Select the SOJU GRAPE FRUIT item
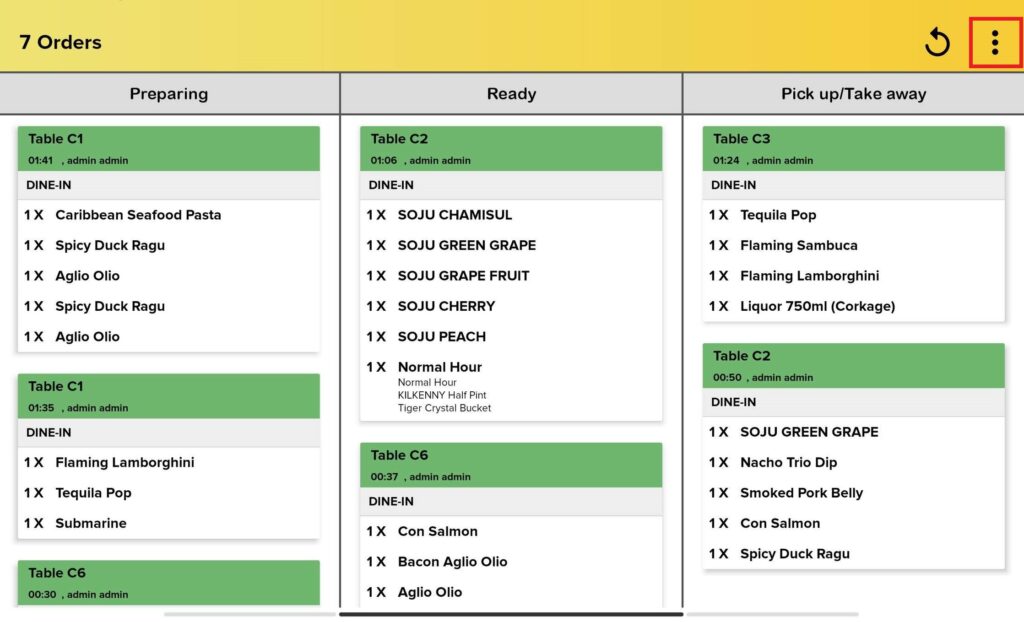This screenshot has height=622, width=1024. point(464,276)
